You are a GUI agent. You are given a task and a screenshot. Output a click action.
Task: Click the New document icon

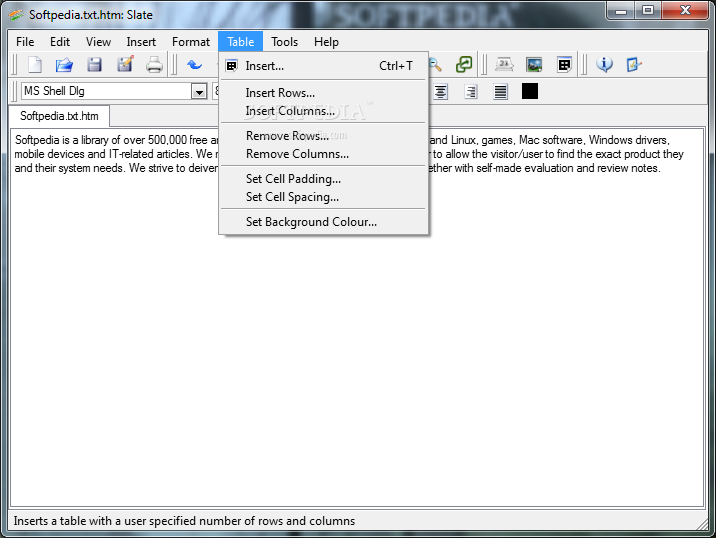[35, 65]
